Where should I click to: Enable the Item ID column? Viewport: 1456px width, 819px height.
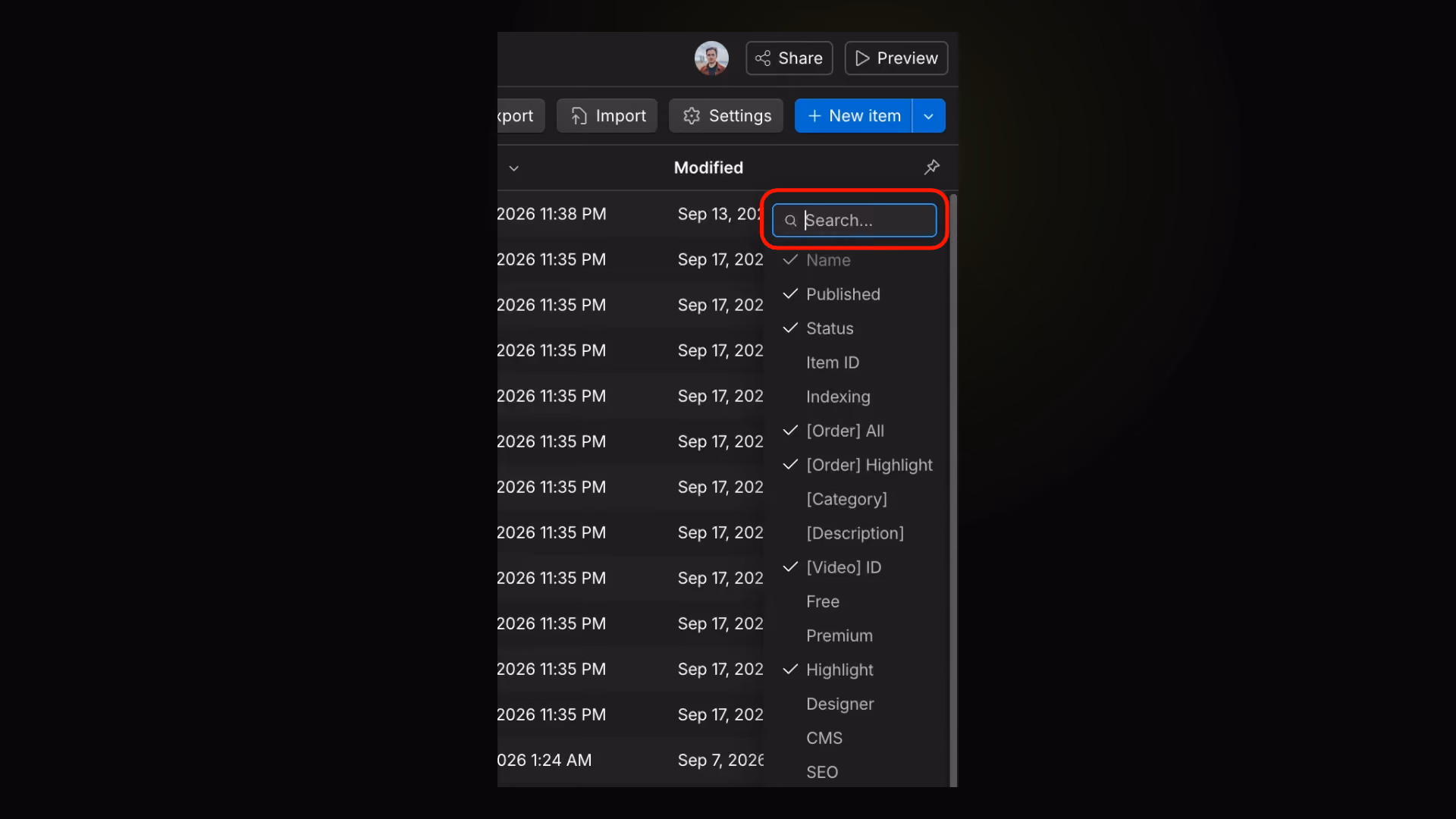[x=855, y=362]
